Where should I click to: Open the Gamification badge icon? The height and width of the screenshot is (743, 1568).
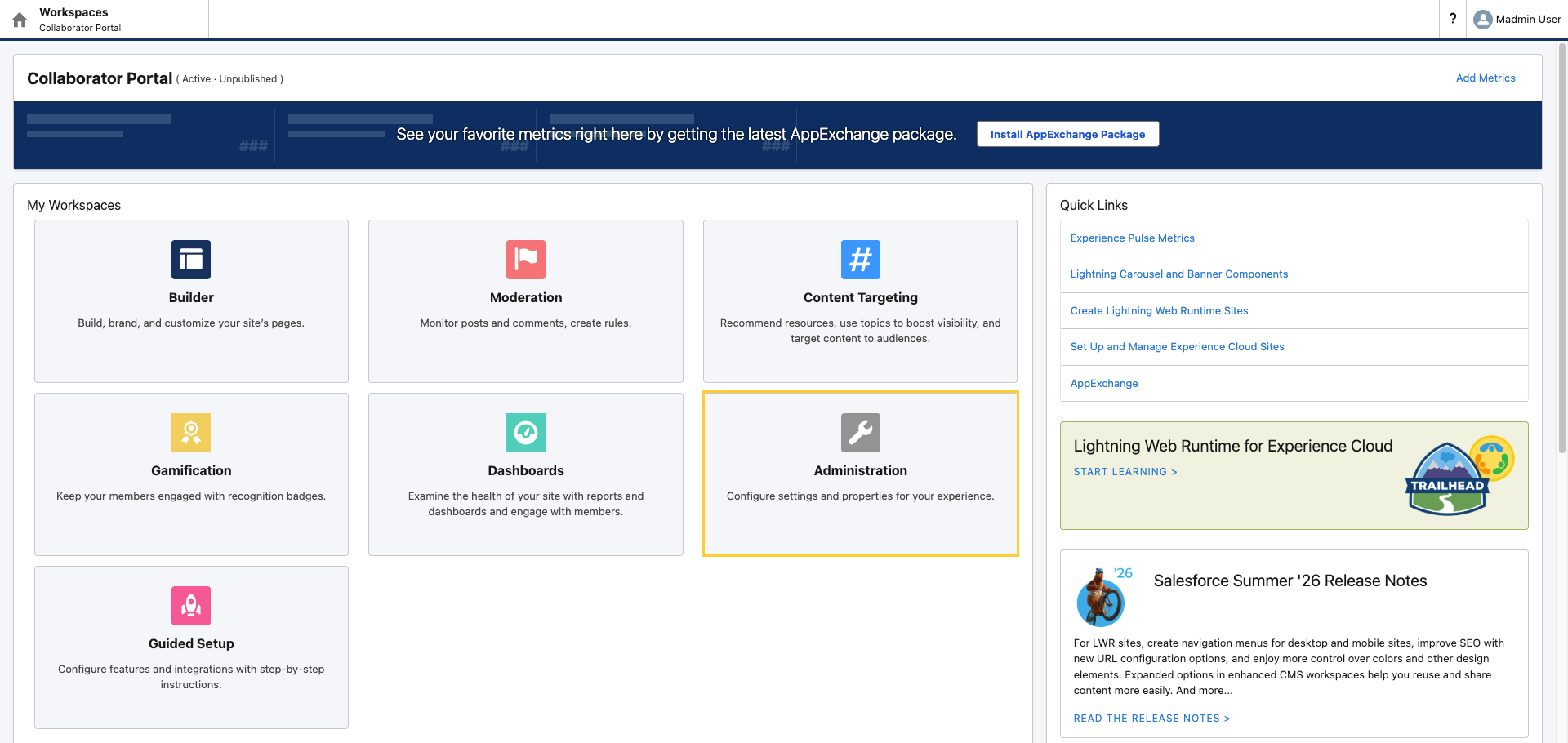[x=191, y=433]
